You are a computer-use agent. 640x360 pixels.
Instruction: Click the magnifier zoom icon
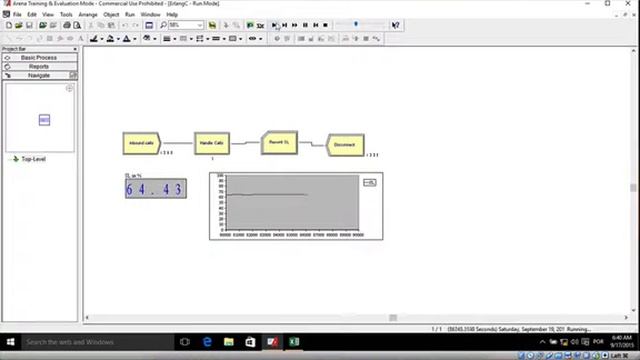[x=163, y=25]
